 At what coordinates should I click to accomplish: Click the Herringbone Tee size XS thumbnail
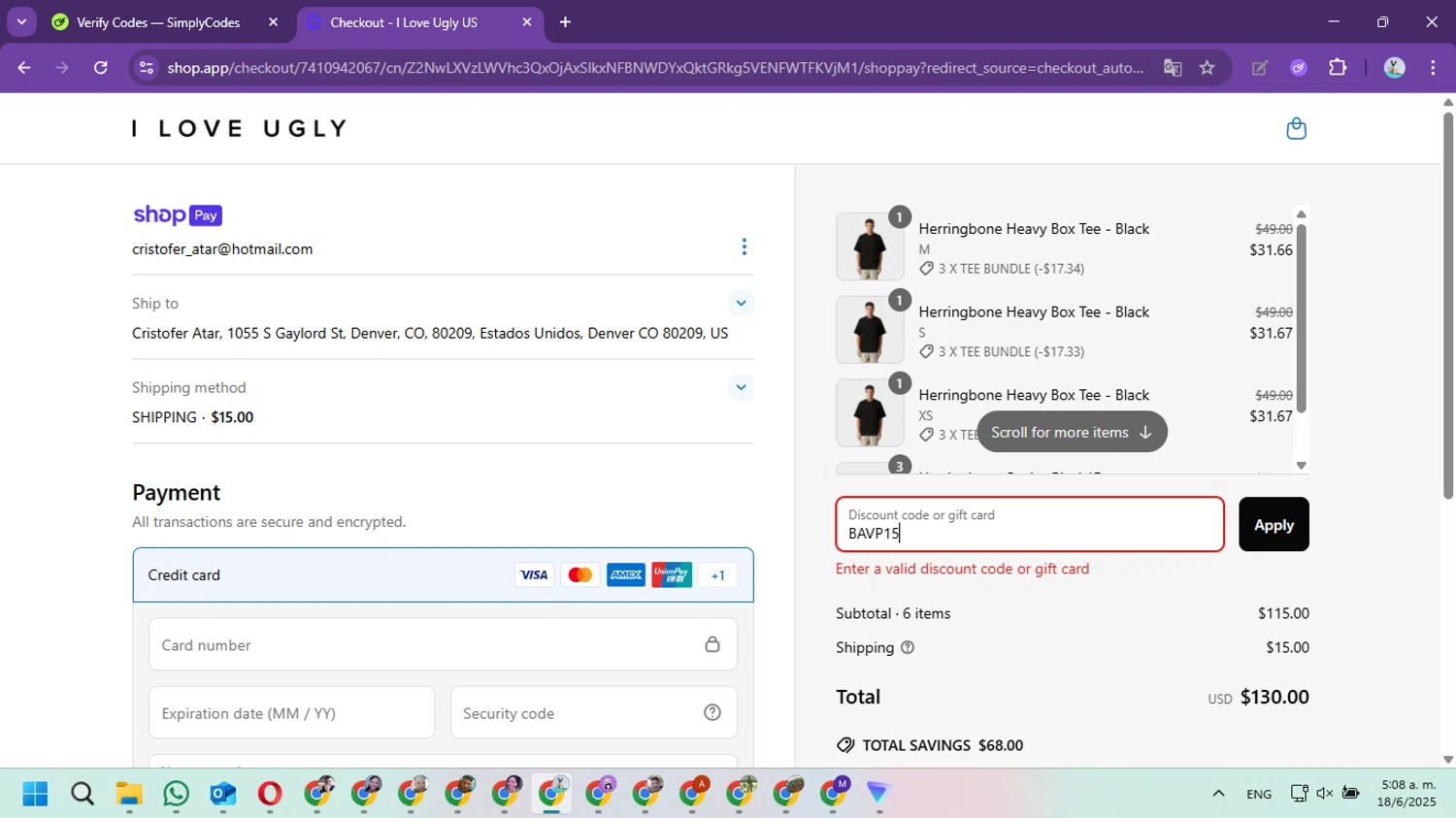[870, 412]
